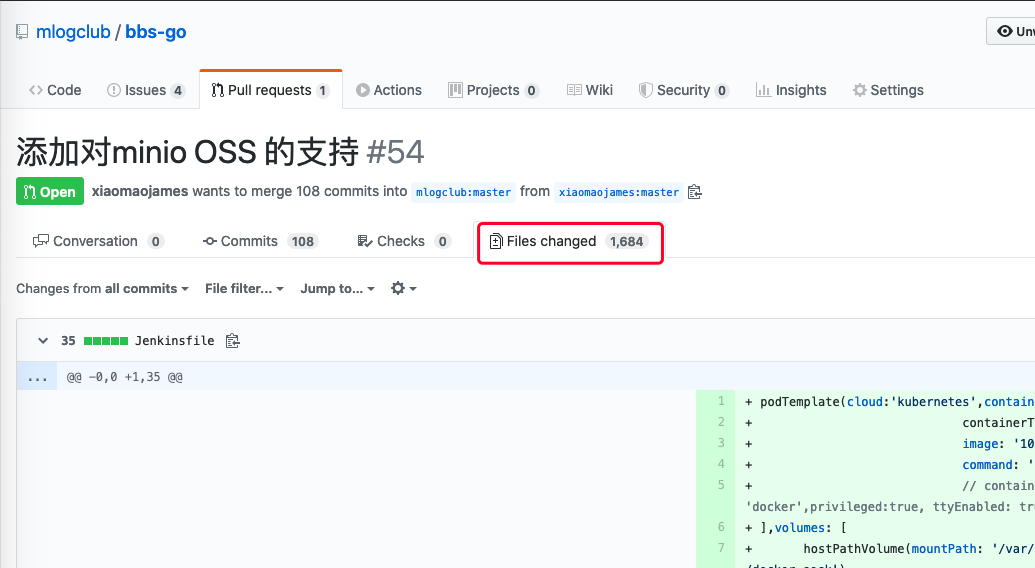The height and width of the screenshot is (568, 1035).
Task: Click the green diffstat blocks
Action: click(x=106, y=341)
